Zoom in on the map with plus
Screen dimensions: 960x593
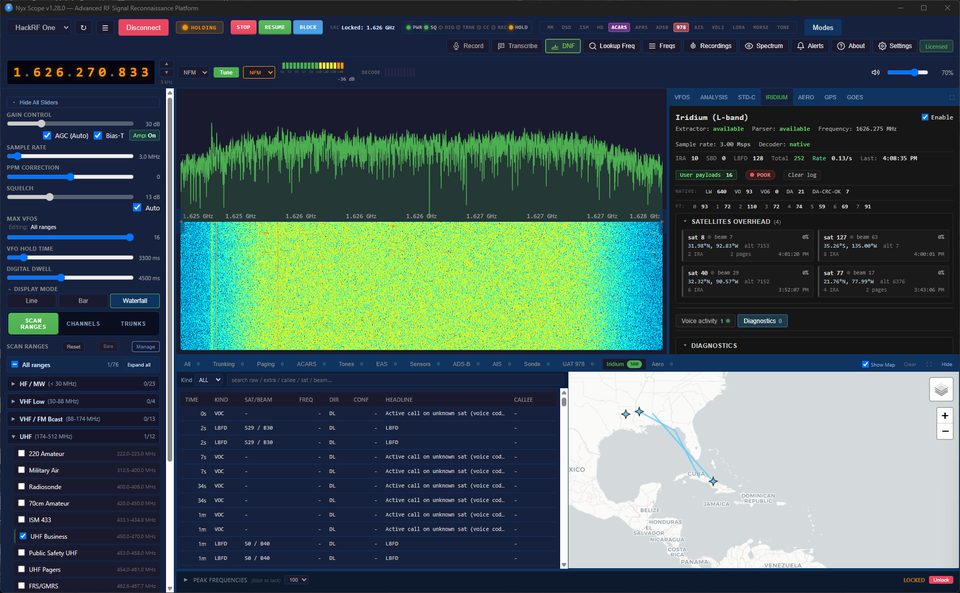coord(945,416)
